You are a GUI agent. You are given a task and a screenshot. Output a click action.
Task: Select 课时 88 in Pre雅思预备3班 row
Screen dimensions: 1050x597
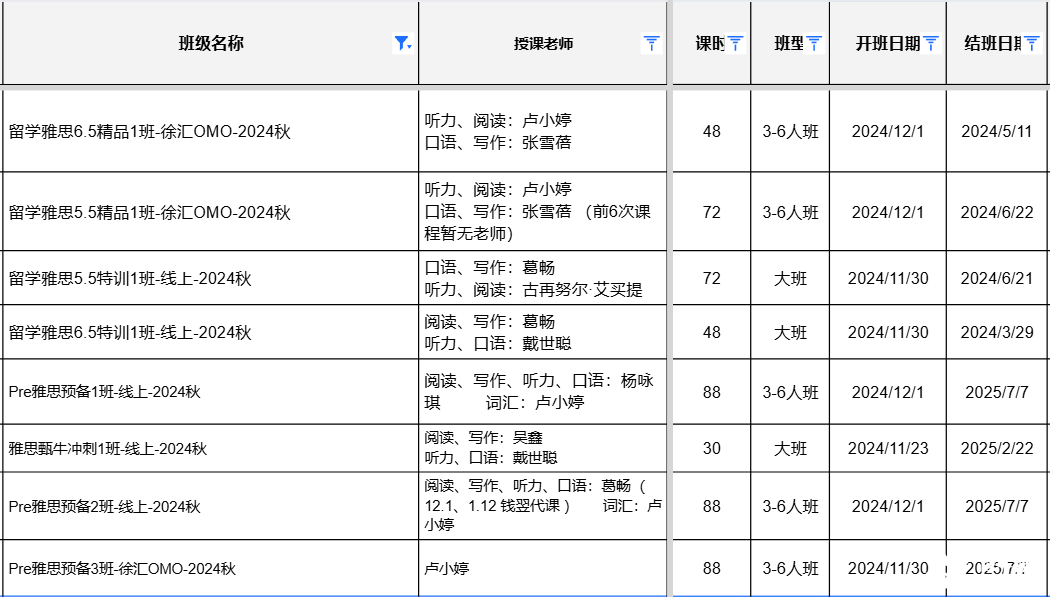point(711,568)
